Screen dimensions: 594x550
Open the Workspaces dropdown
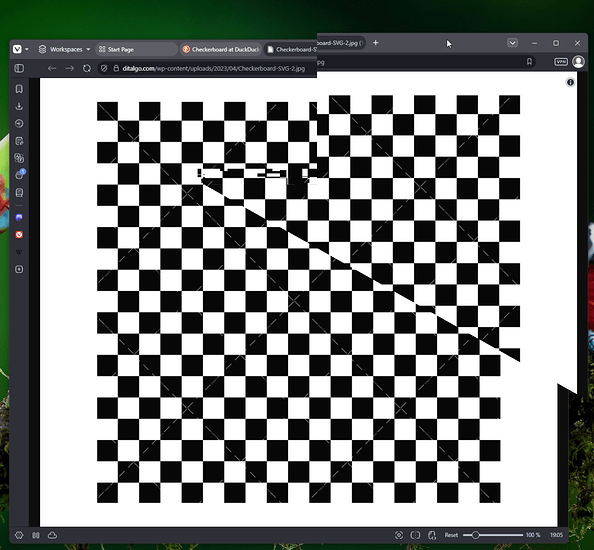coord(64,49)
